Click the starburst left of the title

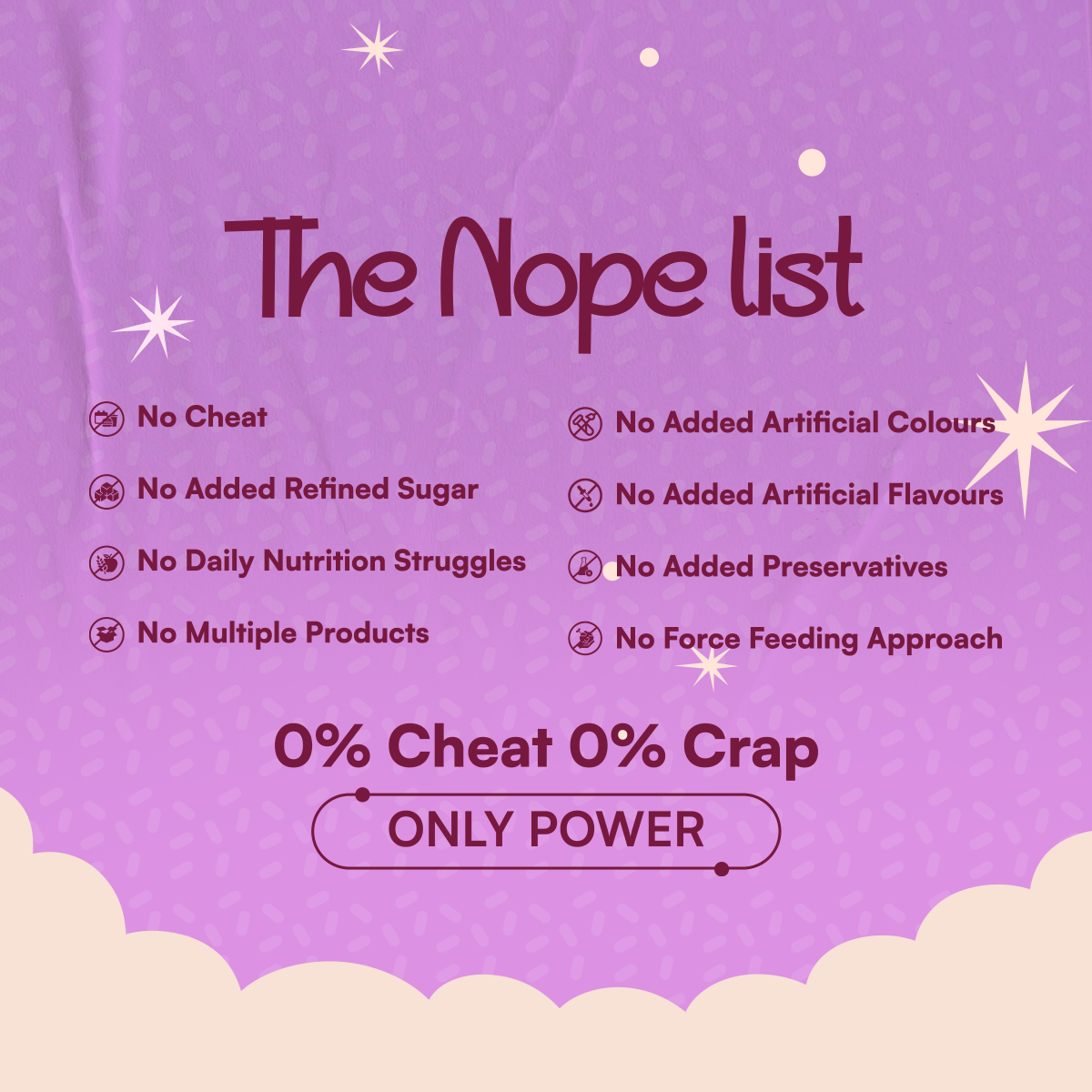(153, 324)
